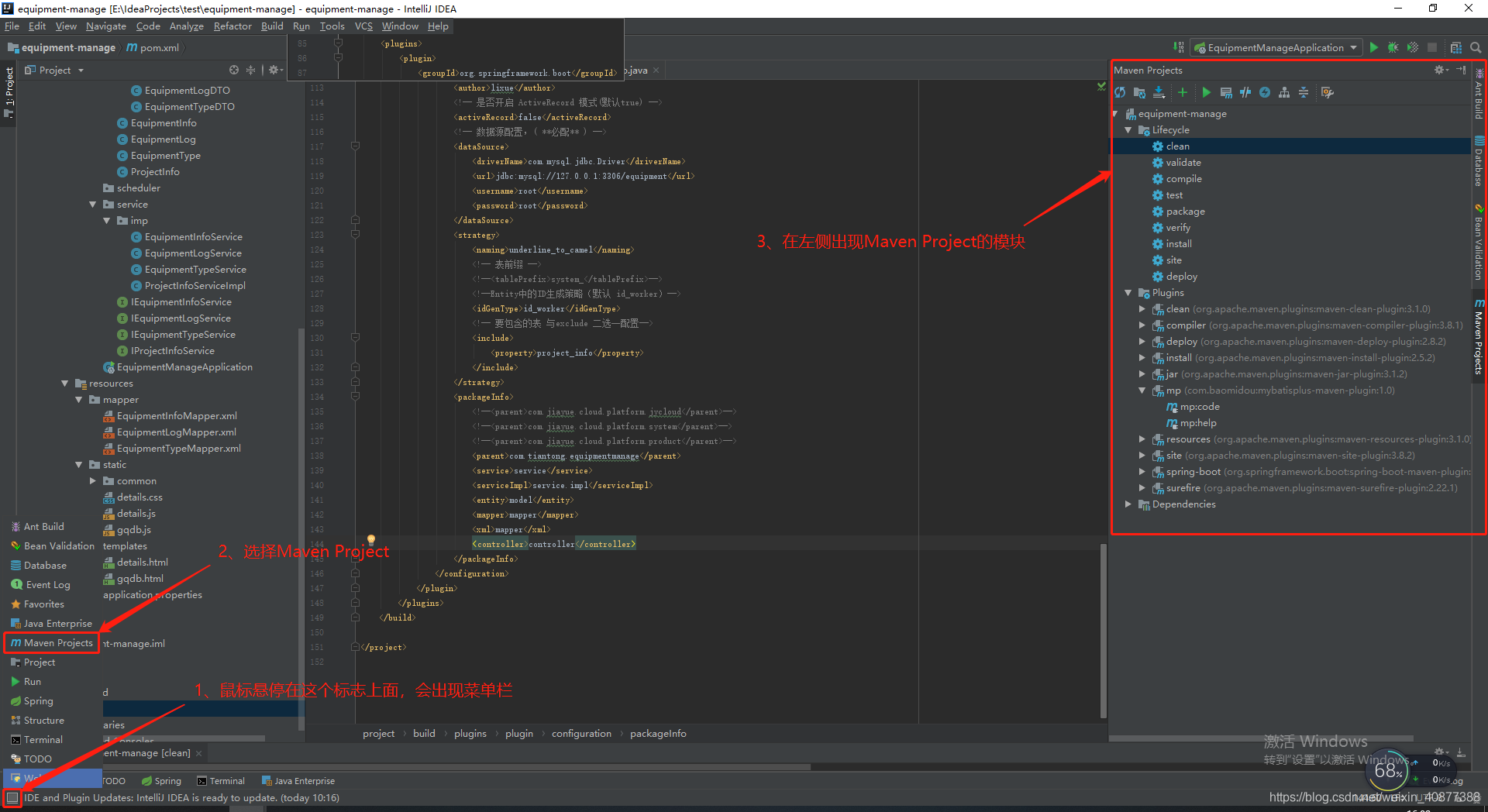The width and height of the screenshot is (1488, 812).
Task: Open Execute Maven Goal icon
Action: pos(1226,92)
